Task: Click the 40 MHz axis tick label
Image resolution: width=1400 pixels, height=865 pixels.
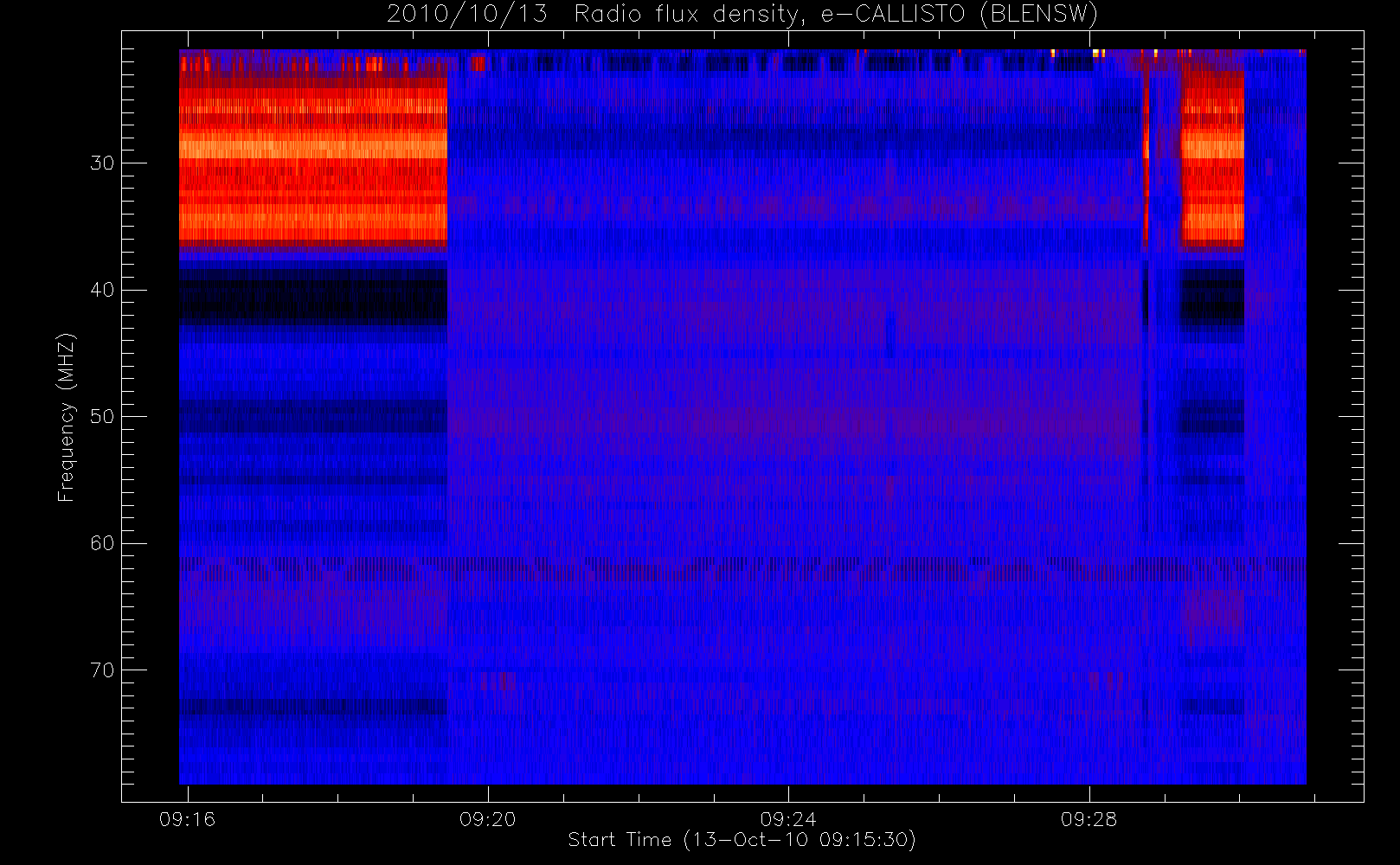Action: pos(102,290)
